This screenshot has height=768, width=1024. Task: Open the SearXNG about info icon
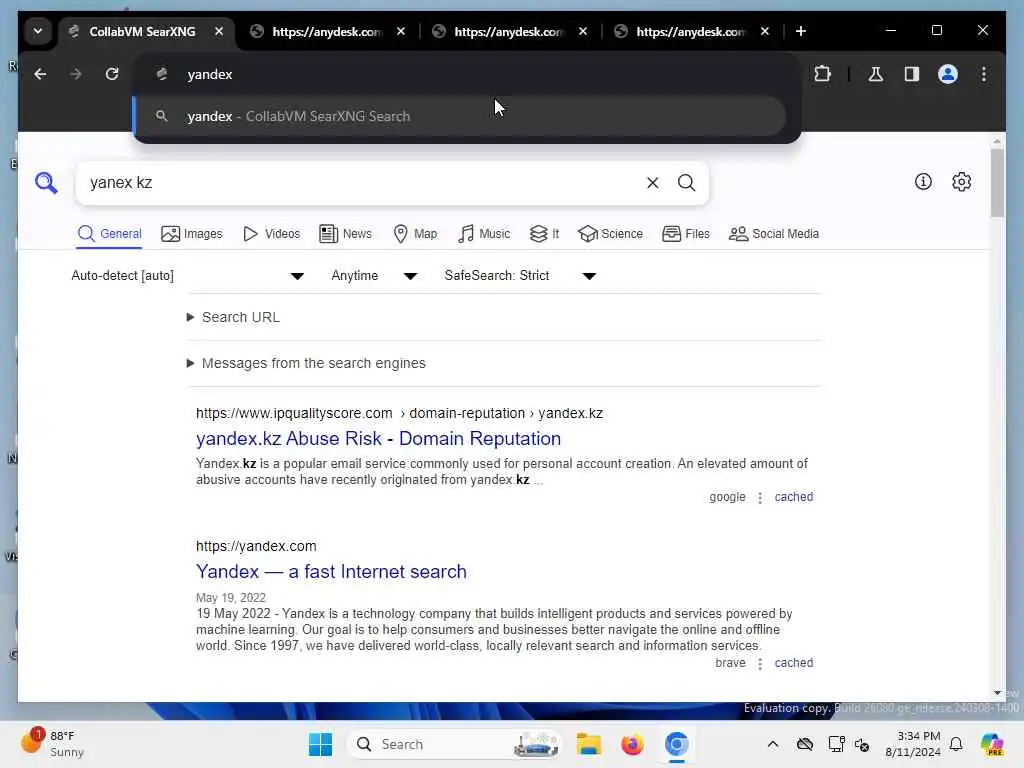(923, 182)
